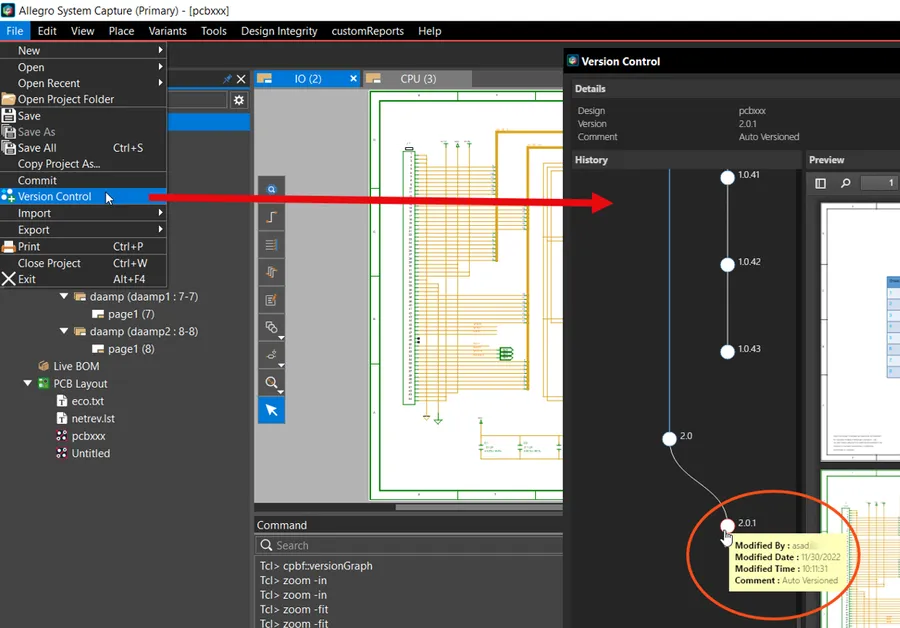The image size is (900, 628).
Task: Expand the Import submenu arrow
Action: pyautogui.click(x=160, y=212)
